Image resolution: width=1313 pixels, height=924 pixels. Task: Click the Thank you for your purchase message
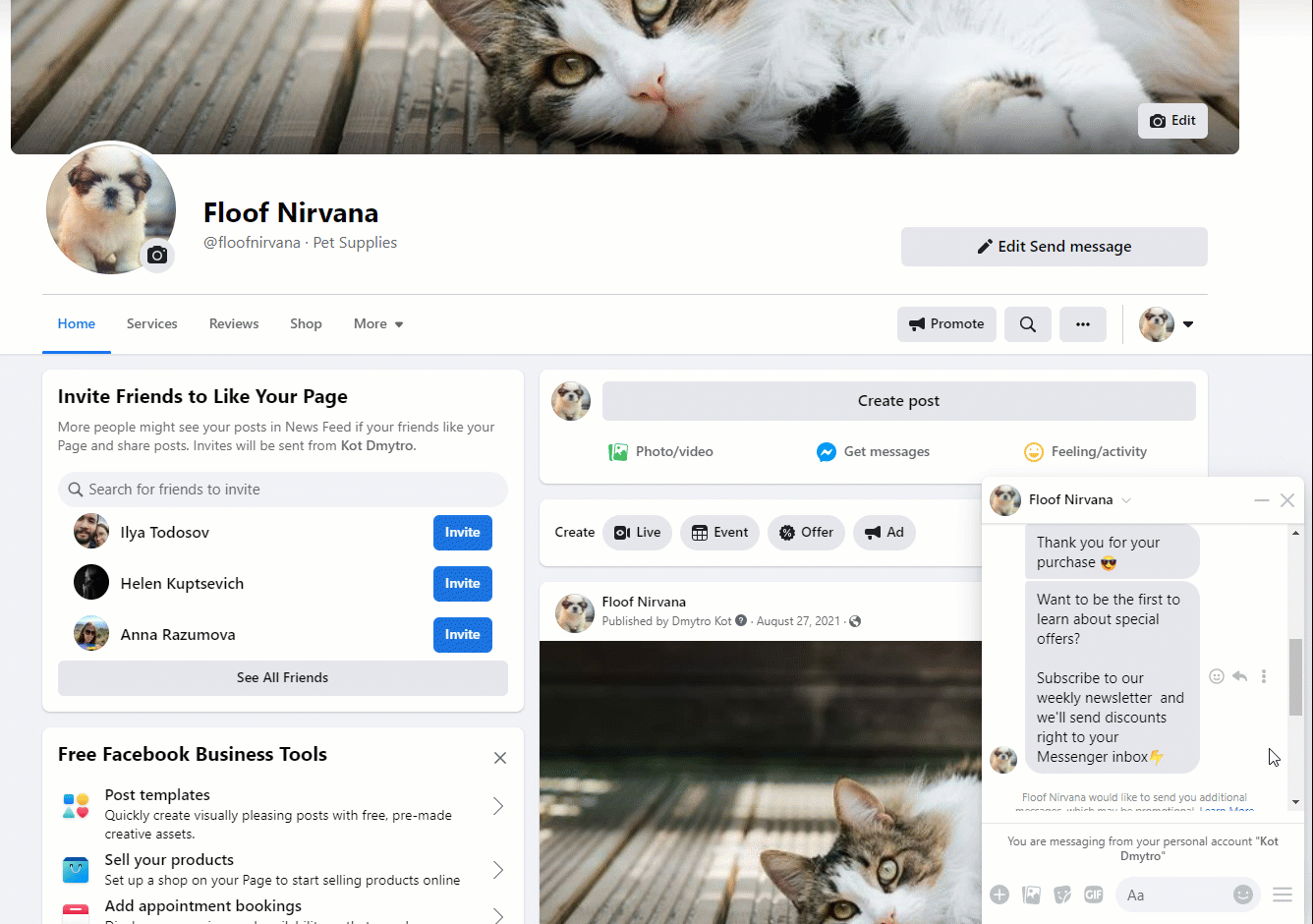pyautogui.click(x=1113, y=552)
